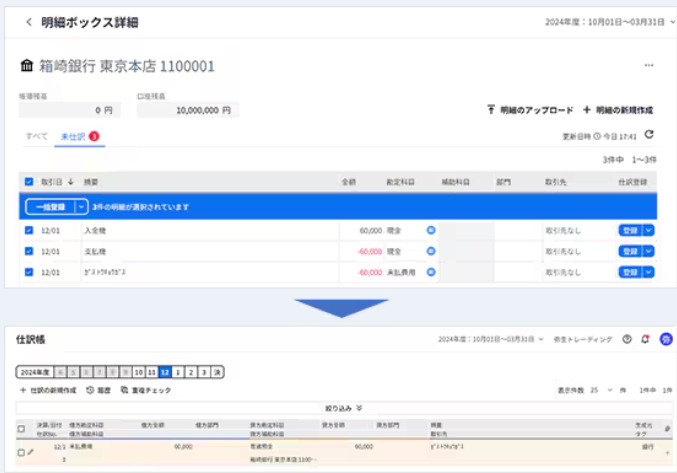677x473 pixels.
Task: Click the attachment clip column icon
Action: 667,429
